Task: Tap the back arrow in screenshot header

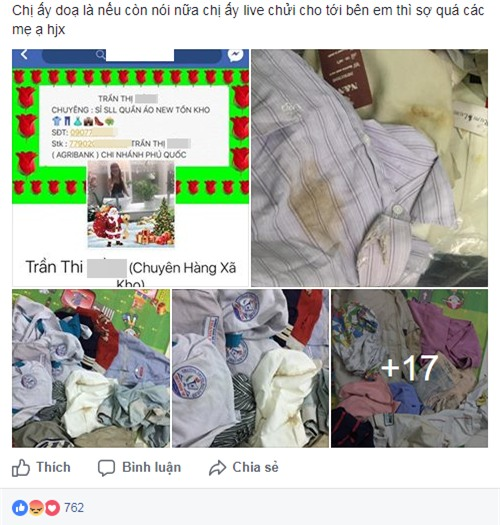Action: click(23, 54)
